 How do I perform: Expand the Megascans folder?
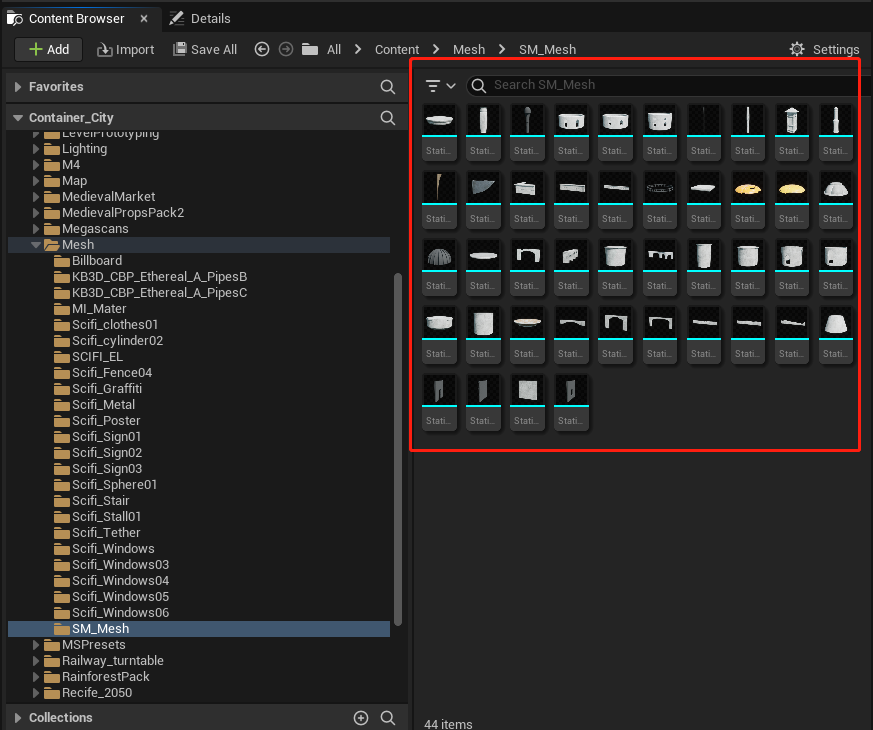(37, 229)
